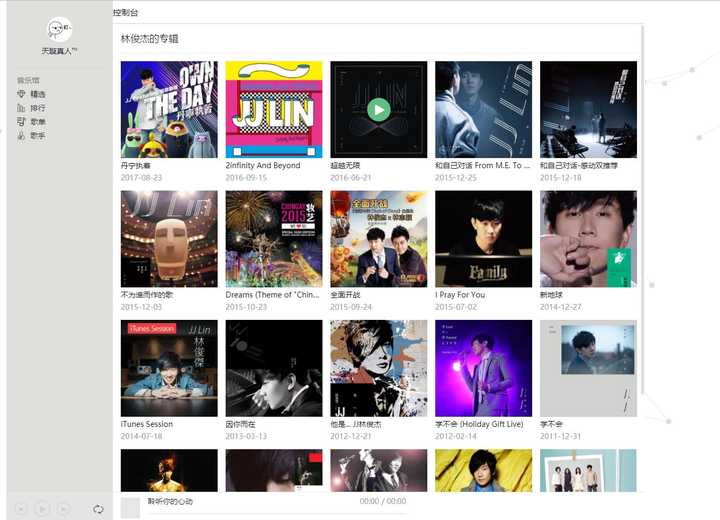Viewport: 720px width, 520px height.
Task: Click the album list vertical scrollbar
Action: tap(642, 209)
